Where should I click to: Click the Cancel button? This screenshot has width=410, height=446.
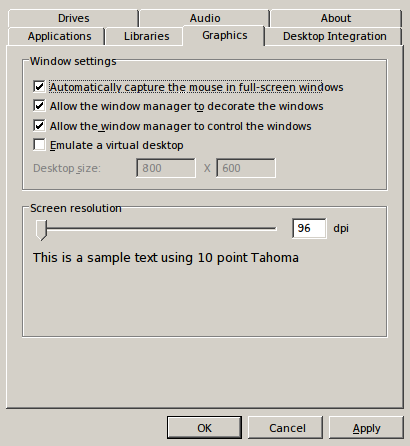tap(285, 428)
